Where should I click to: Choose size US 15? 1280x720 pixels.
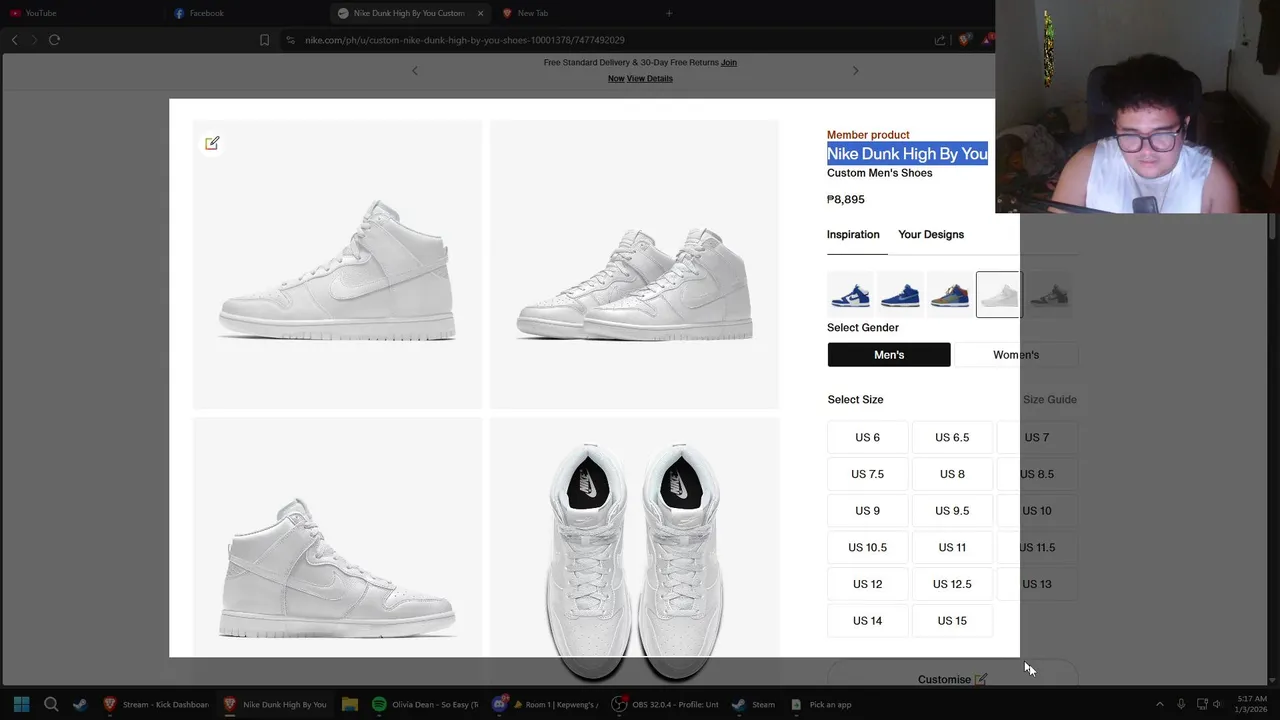click(952, 621)
